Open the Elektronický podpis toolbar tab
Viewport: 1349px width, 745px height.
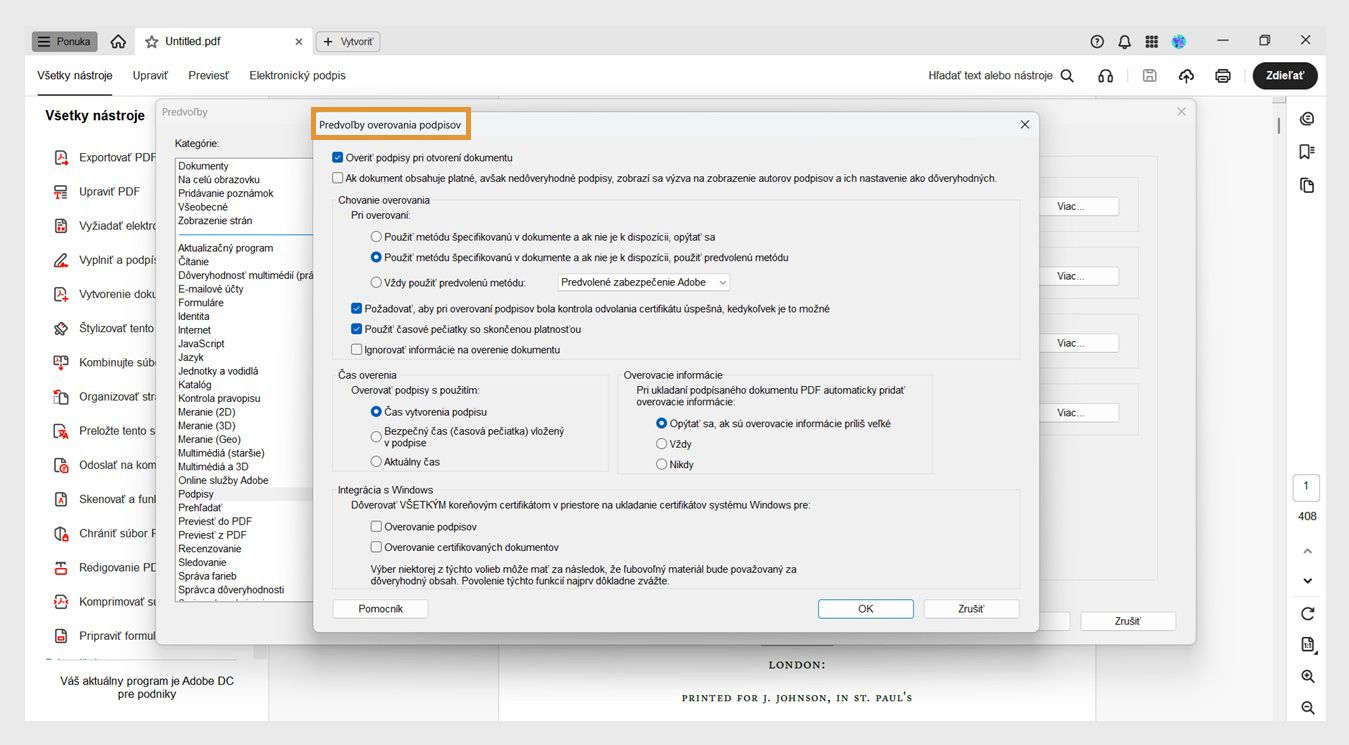(x=297, y=76)
